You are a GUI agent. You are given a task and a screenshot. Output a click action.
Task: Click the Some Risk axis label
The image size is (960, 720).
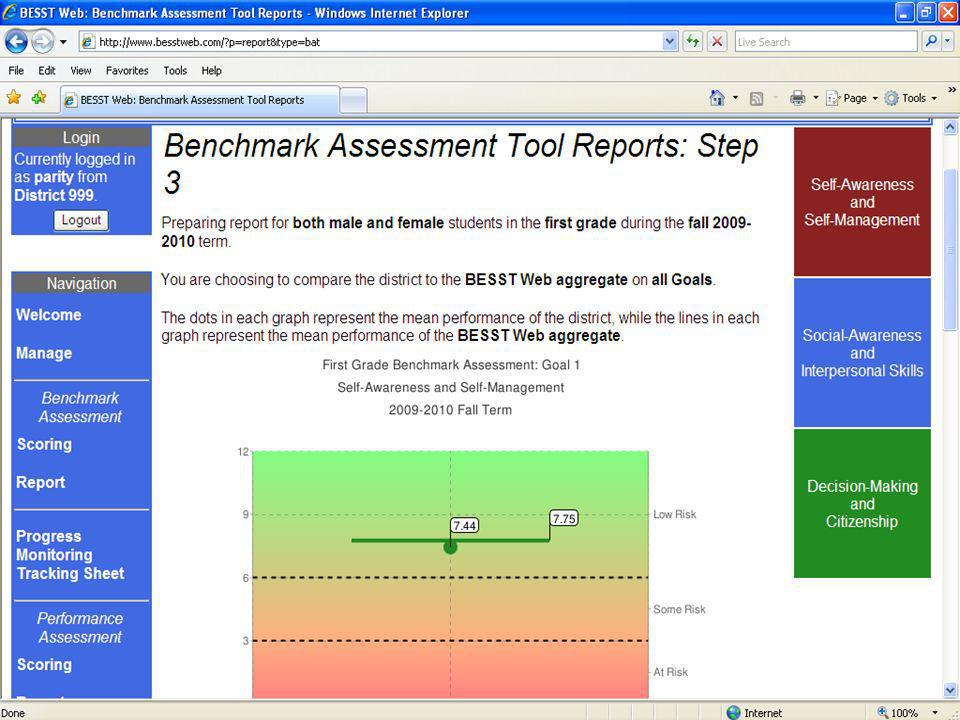(x=679, y=609)
